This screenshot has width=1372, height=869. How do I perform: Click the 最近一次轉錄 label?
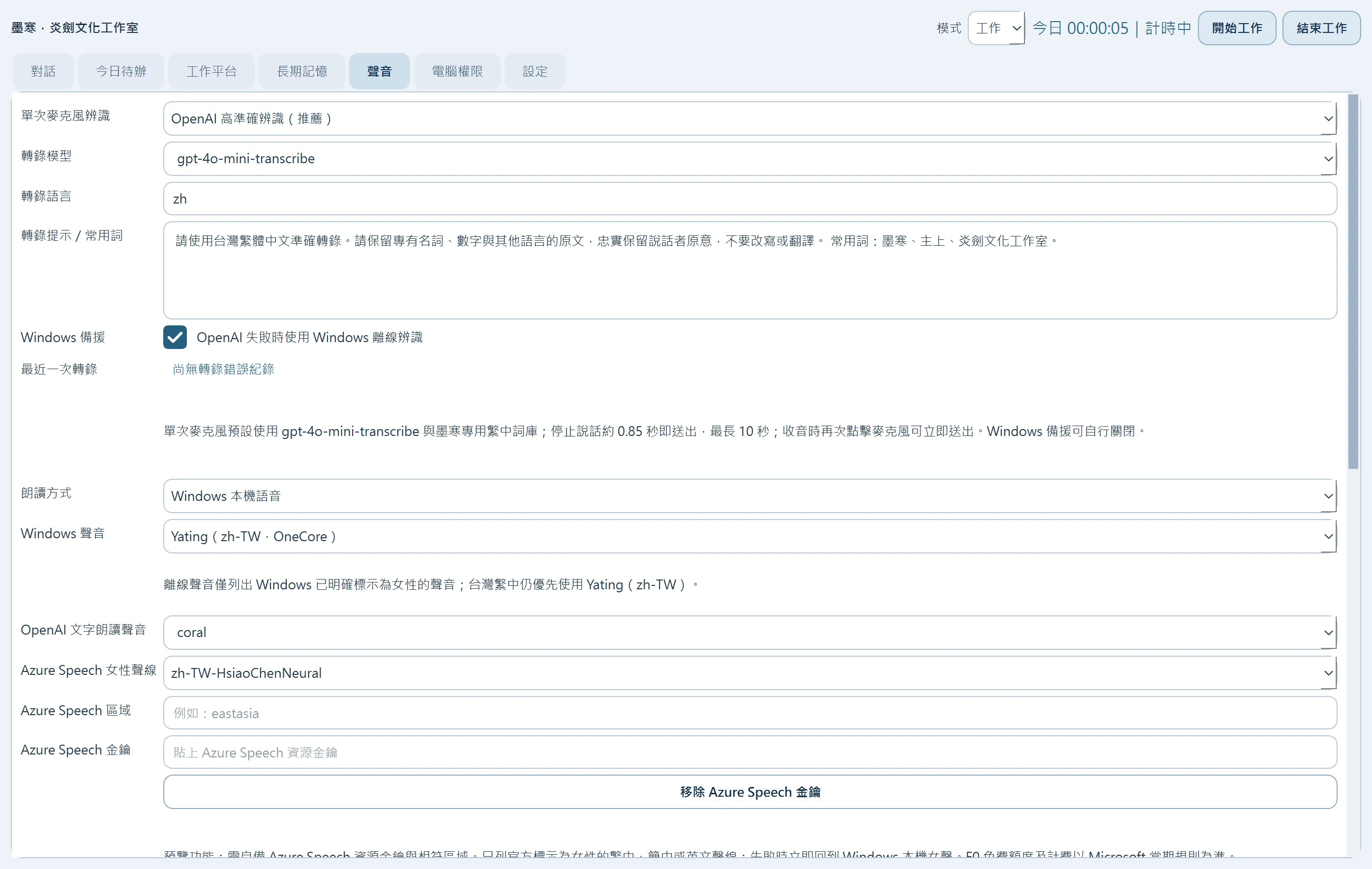coord(59,369)
